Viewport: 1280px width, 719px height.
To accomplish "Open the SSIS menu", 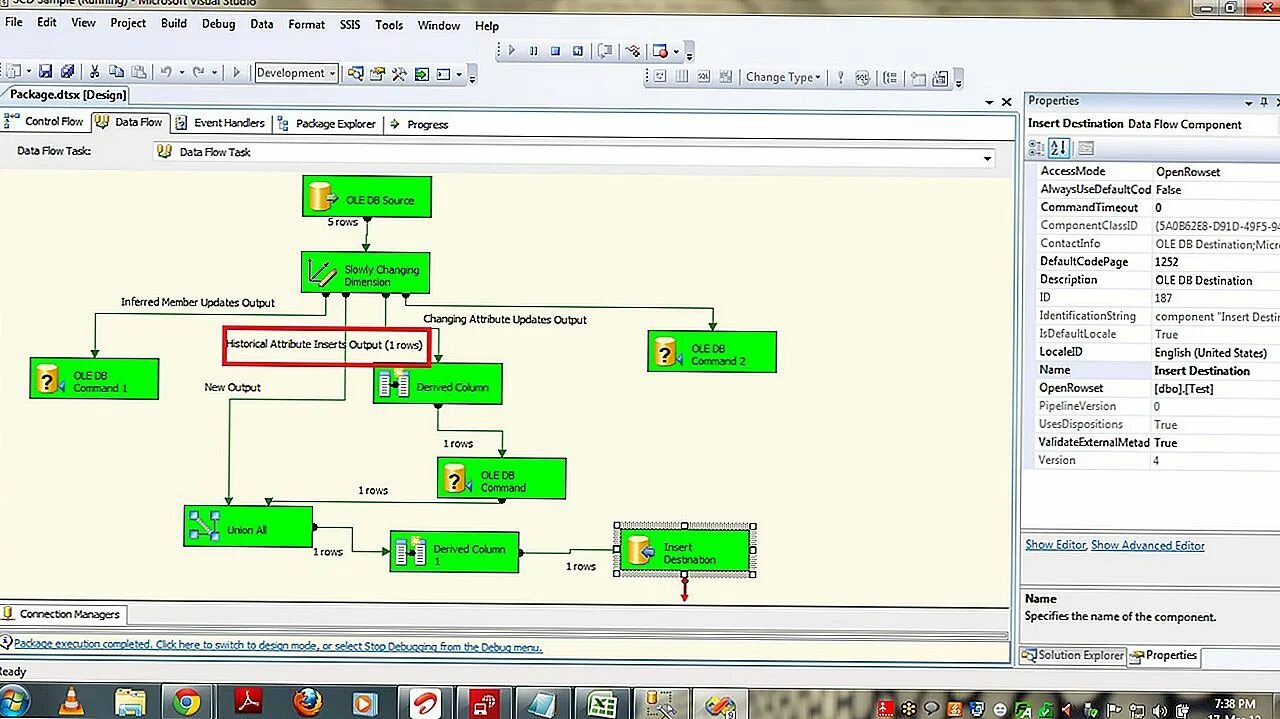I will click(x=350, y=25).
